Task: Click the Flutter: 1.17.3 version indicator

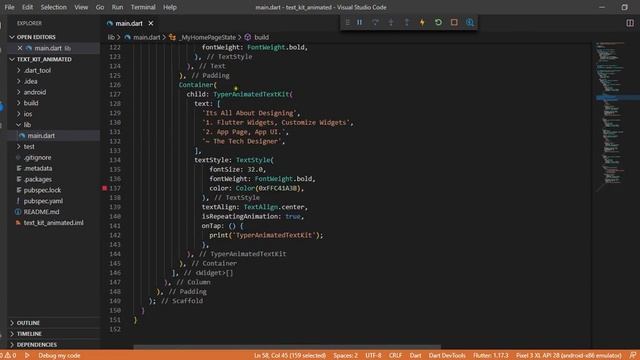Action: pyautogui.click(x=491, y=356)
